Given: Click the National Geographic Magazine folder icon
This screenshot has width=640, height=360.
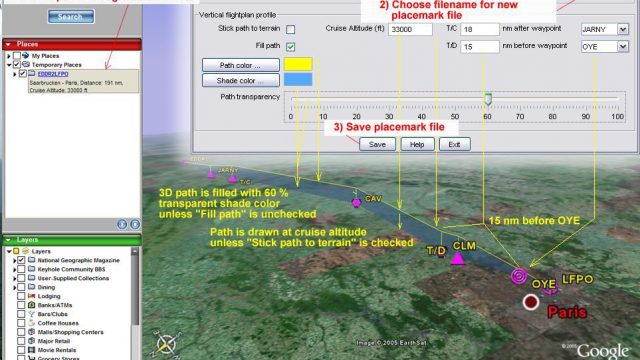Looking at the screenshot, I should 31,260.
